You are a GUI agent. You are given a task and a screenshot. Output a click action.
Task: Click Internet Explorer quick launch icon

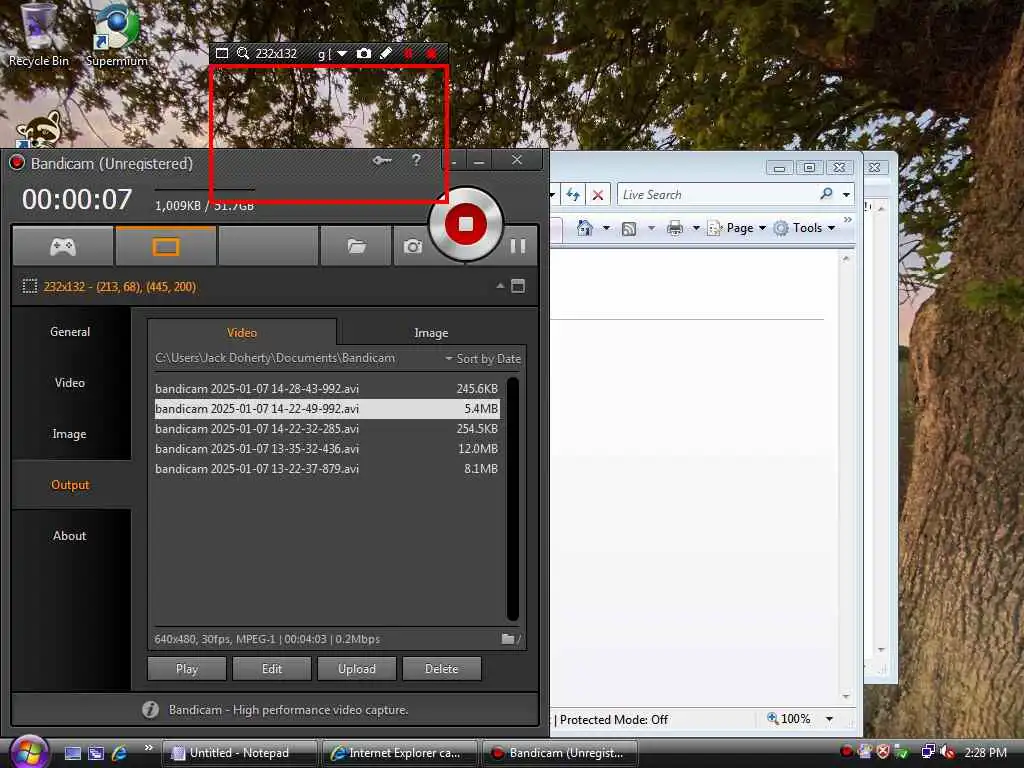pyautogui.click(x=119, y=753)
